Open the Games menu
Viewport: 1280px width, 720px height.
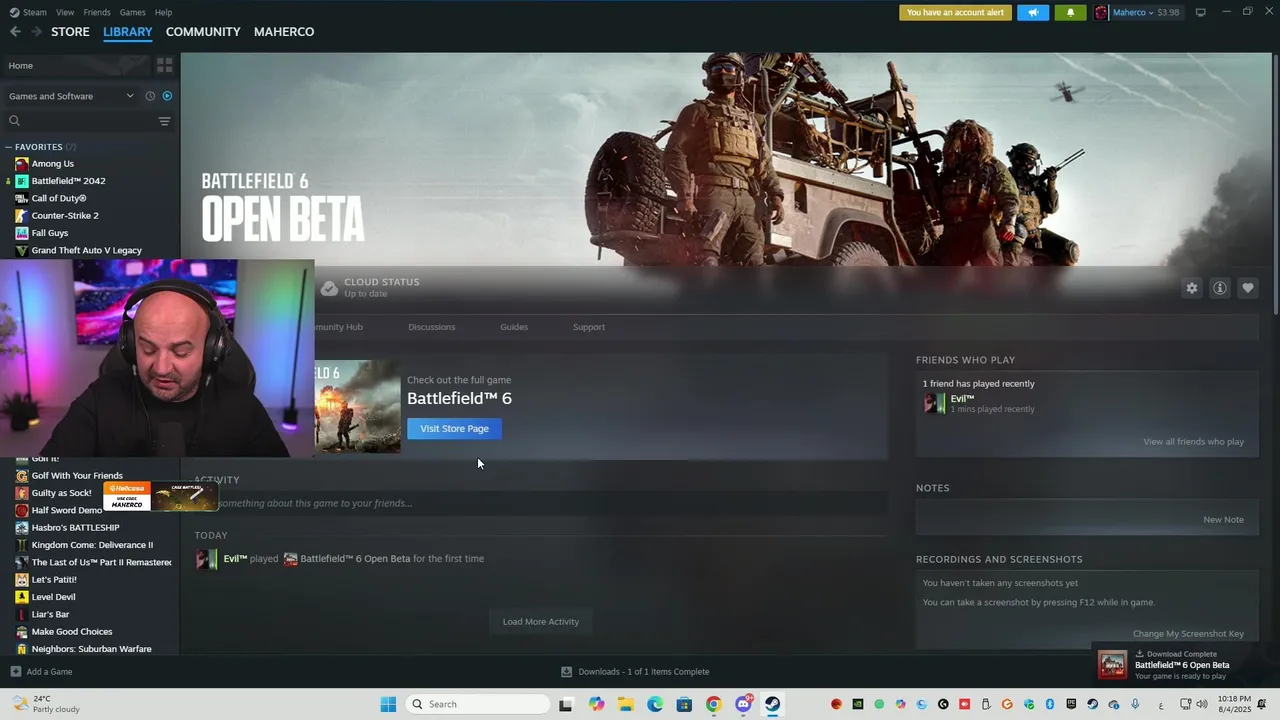132,12
